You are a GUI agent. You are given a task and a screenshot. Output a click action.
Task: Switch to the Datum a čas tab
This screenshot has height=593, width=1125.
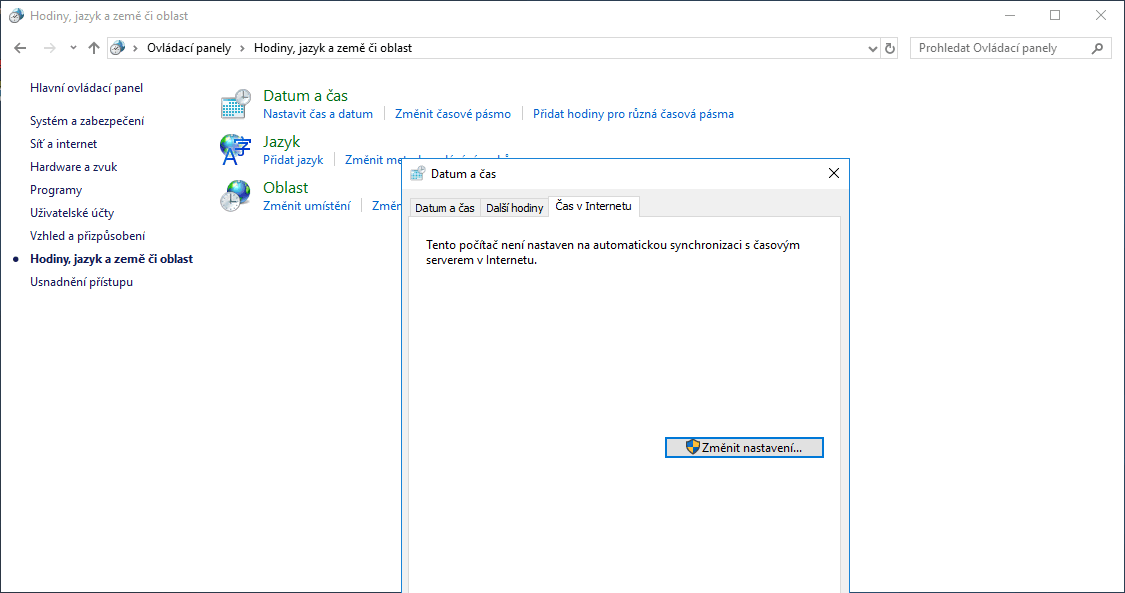(444, 208)
